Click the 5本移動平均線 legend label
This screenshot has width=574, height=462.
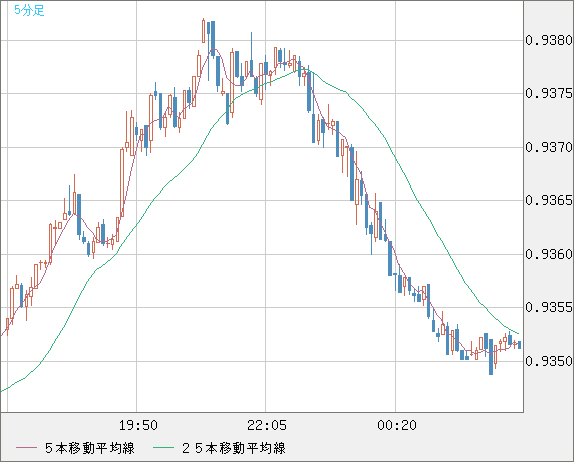point(90,448)
